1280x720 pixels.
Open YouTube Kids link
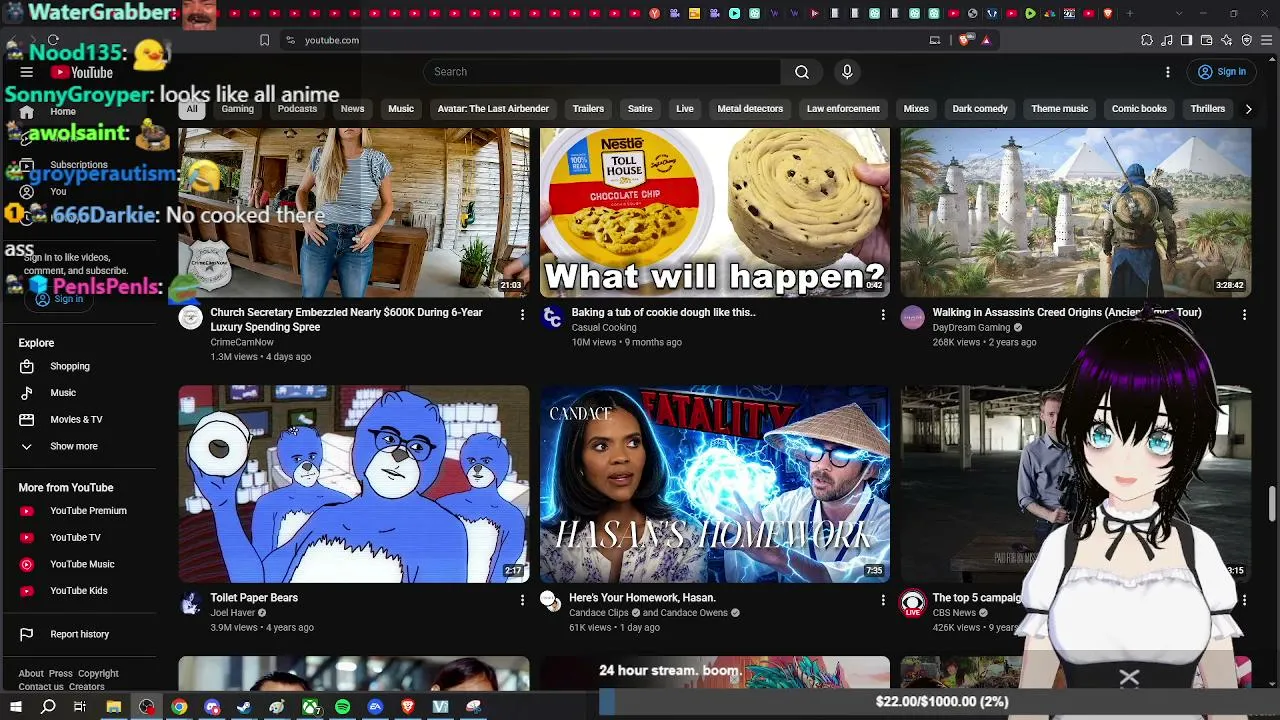(79, 590)
